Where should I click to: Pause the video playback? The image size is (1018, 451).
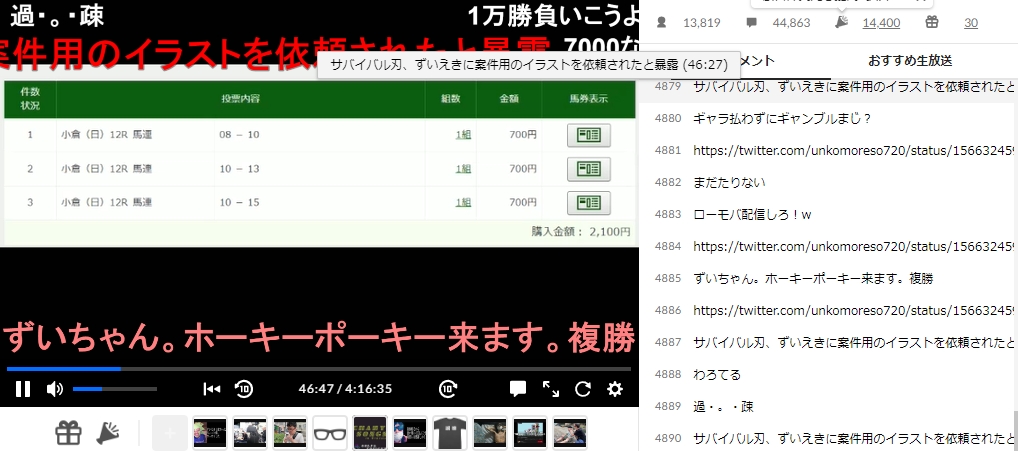tap(22, 389)
